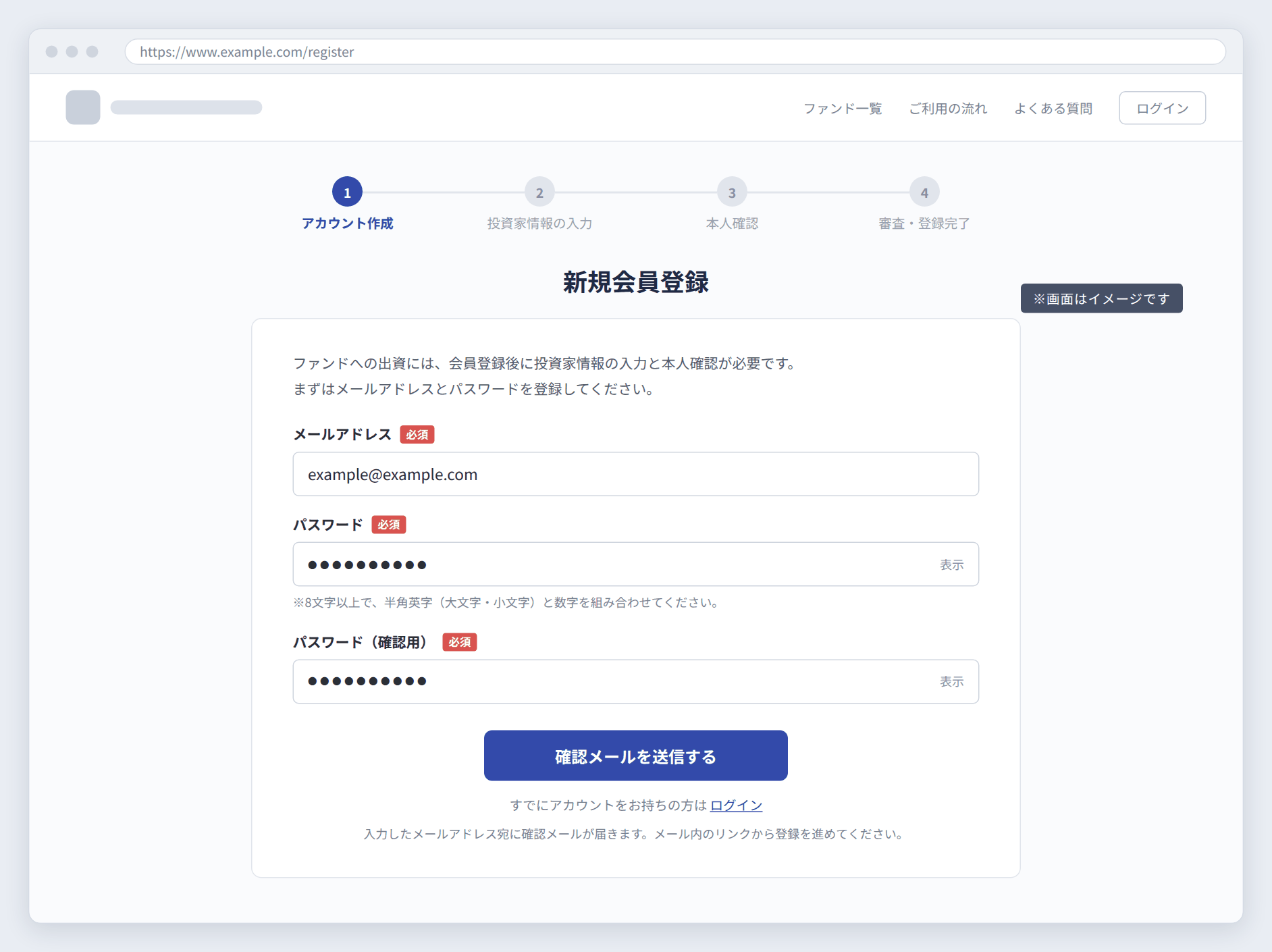Click the password hint text ※8文字以上で
1272x952 pixels.
click(506, 602)
